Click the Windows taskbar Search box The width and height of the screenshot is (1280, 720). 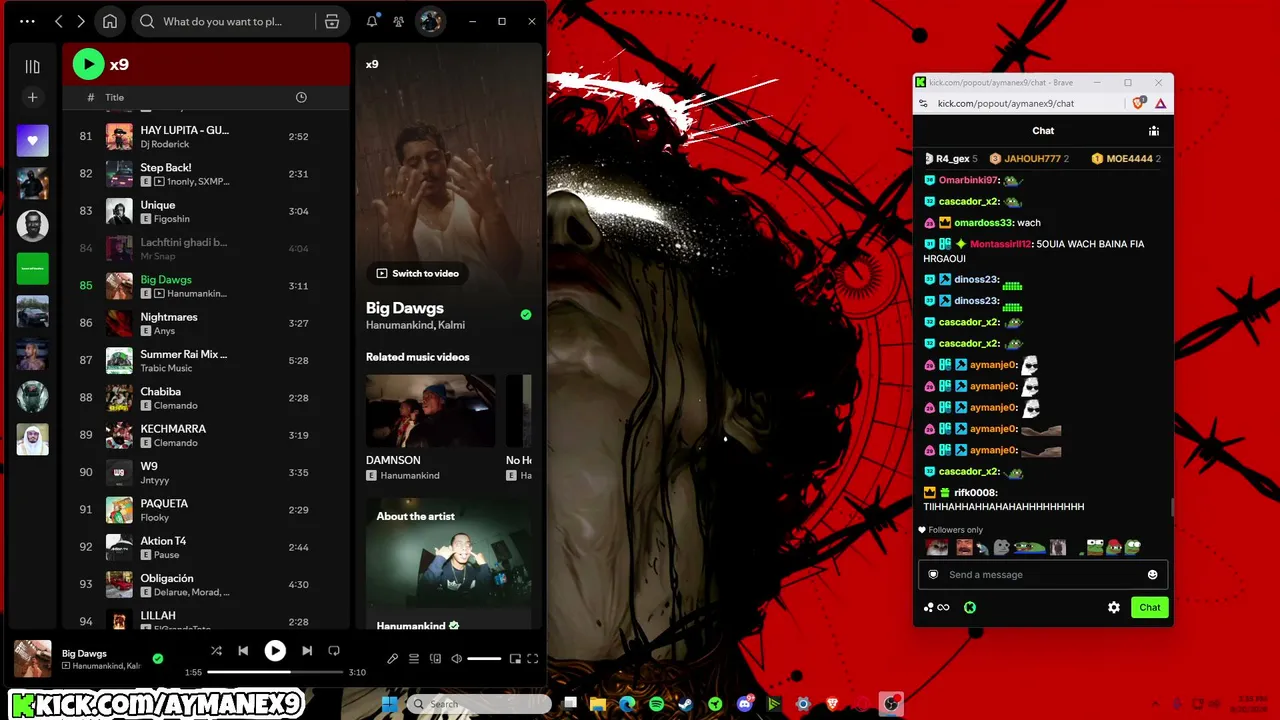coord(479,704)
